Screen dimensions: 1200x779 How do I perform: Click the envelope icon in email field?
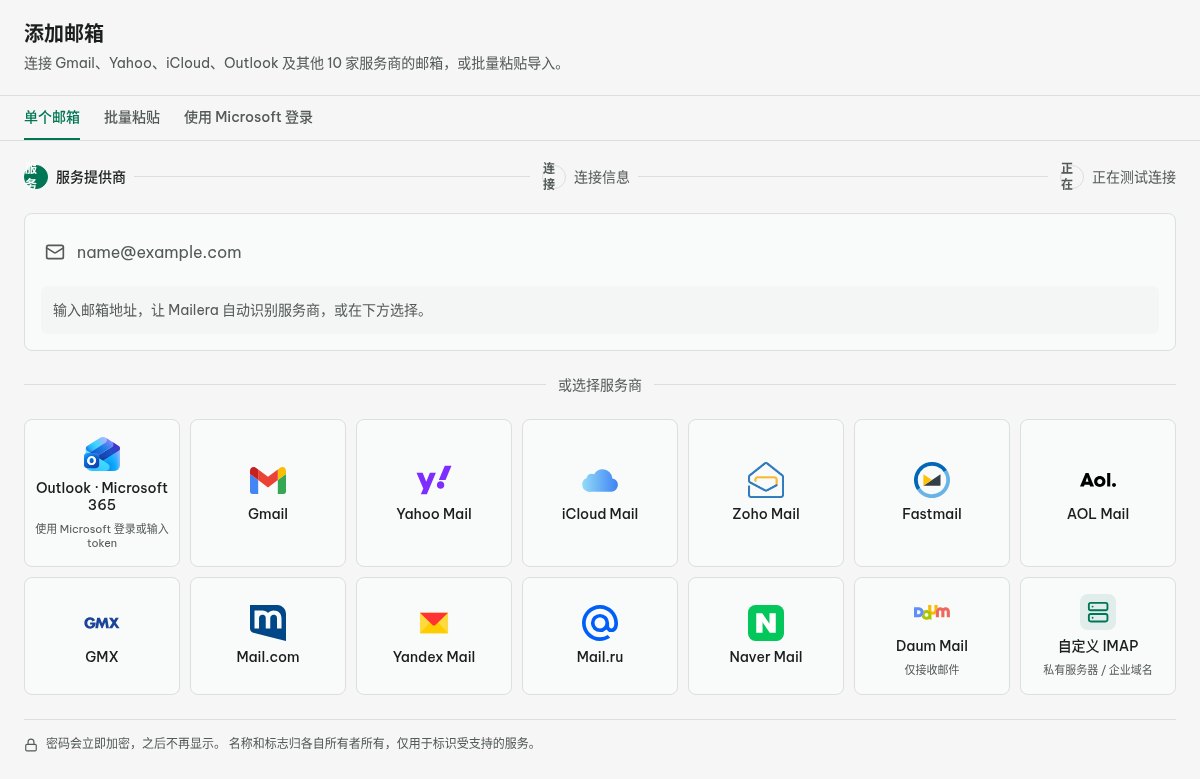tap(55, 252)
